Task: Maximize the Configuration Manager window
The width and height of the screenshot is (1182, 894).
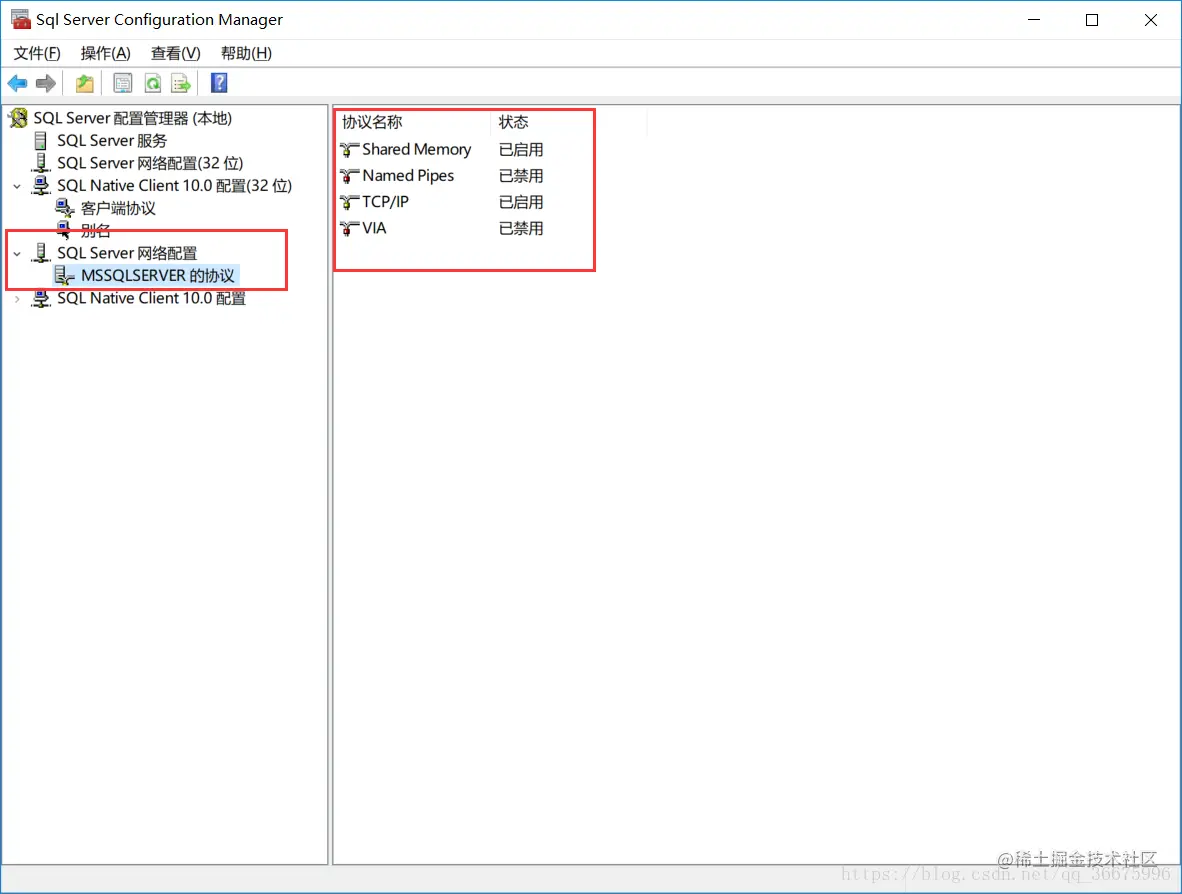Action: pyautogui.click(x=1092, y=20)
